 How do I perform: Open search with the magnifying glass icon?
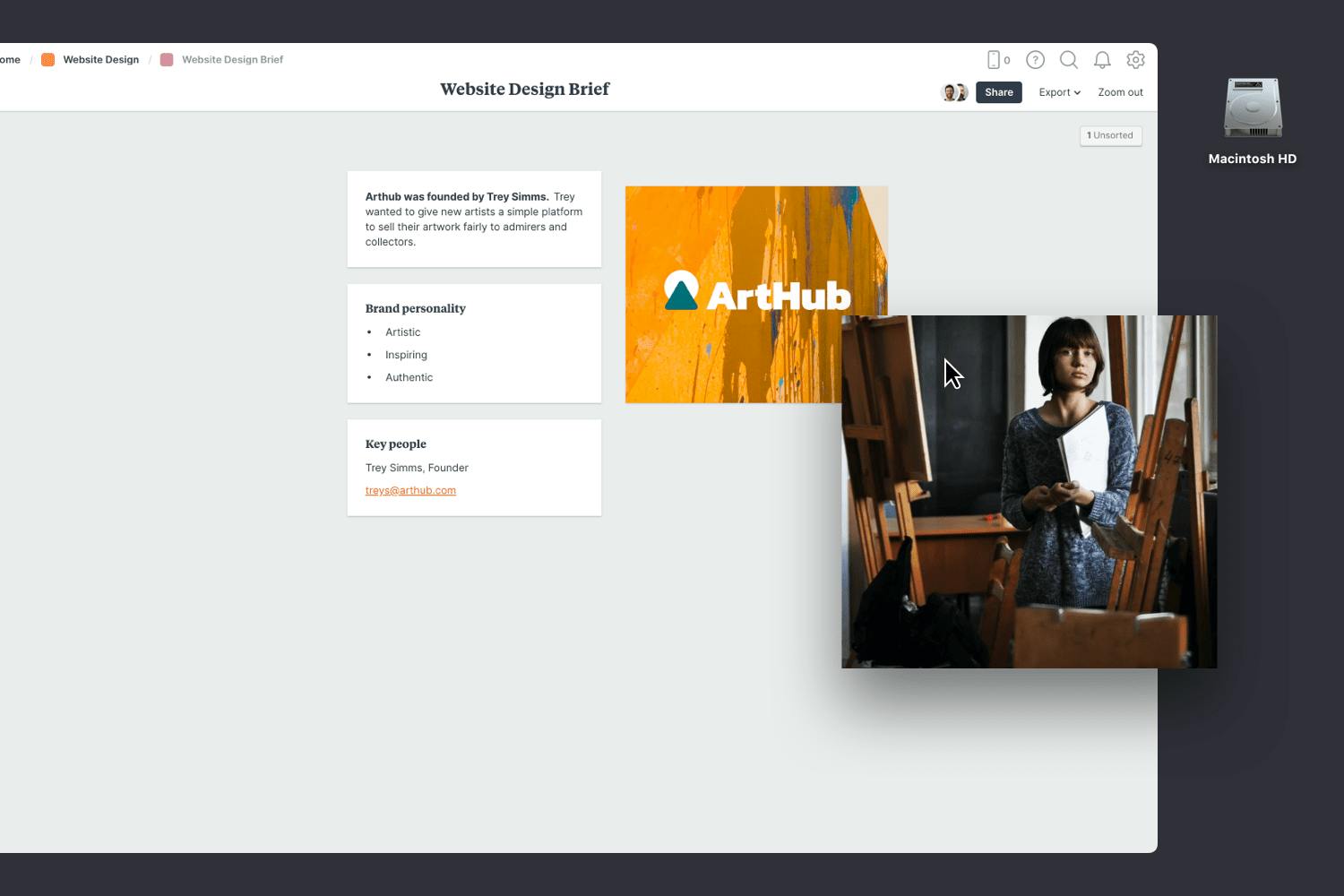[x=1069, y=59]
